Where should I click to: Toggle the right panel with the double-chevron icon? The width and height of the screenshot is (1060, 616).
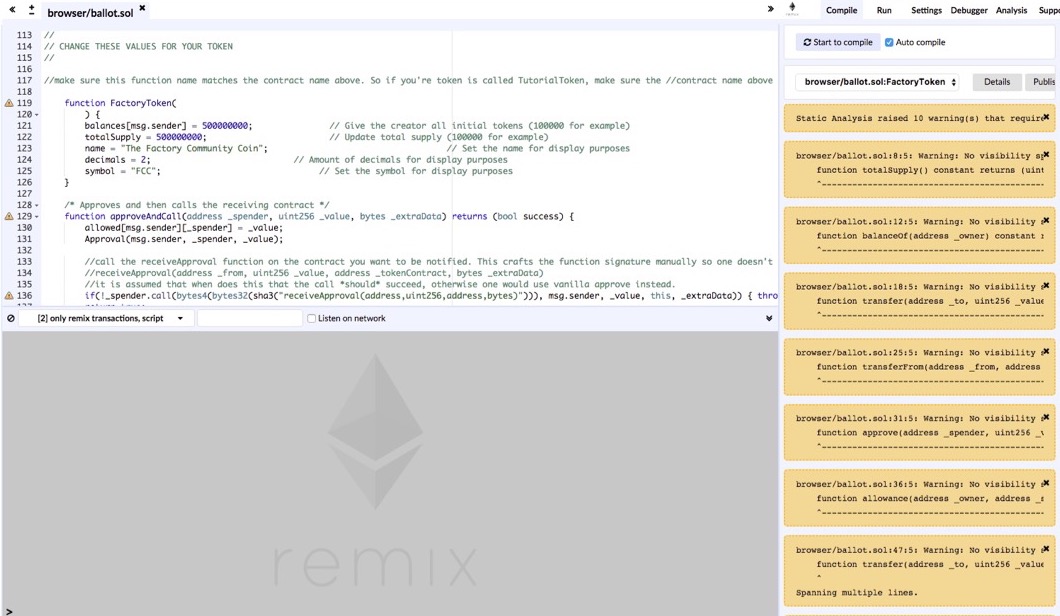point(771,9)
